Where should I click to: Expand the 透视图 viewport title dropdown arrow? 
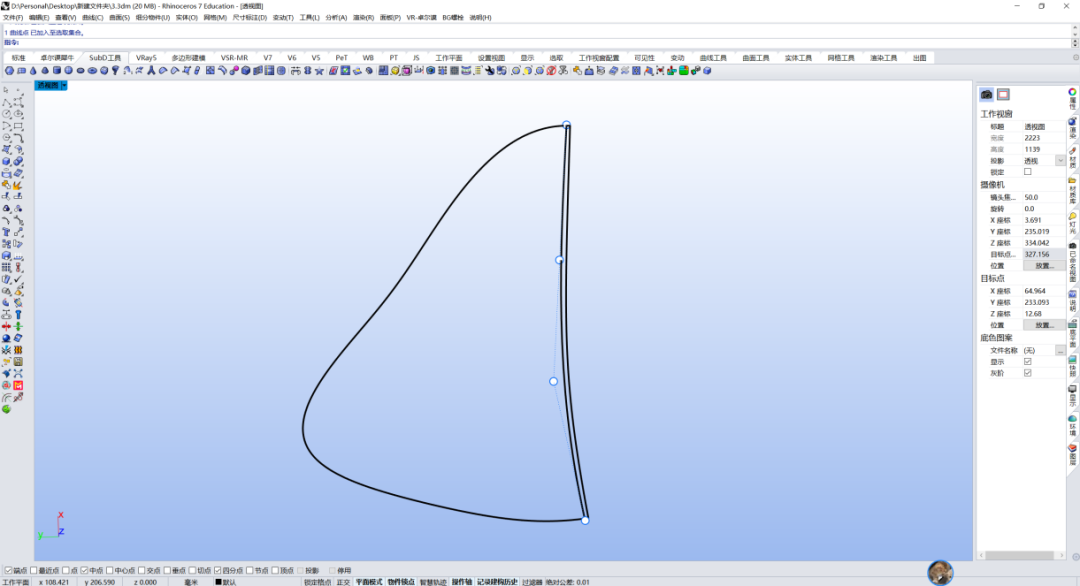click(64, 85)
